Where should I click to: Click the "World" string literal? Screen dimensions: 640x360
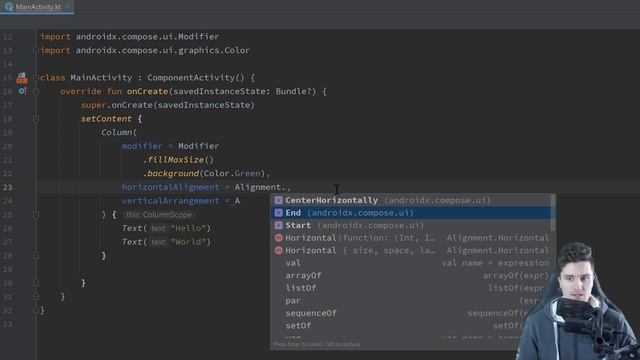click(188, 242)
